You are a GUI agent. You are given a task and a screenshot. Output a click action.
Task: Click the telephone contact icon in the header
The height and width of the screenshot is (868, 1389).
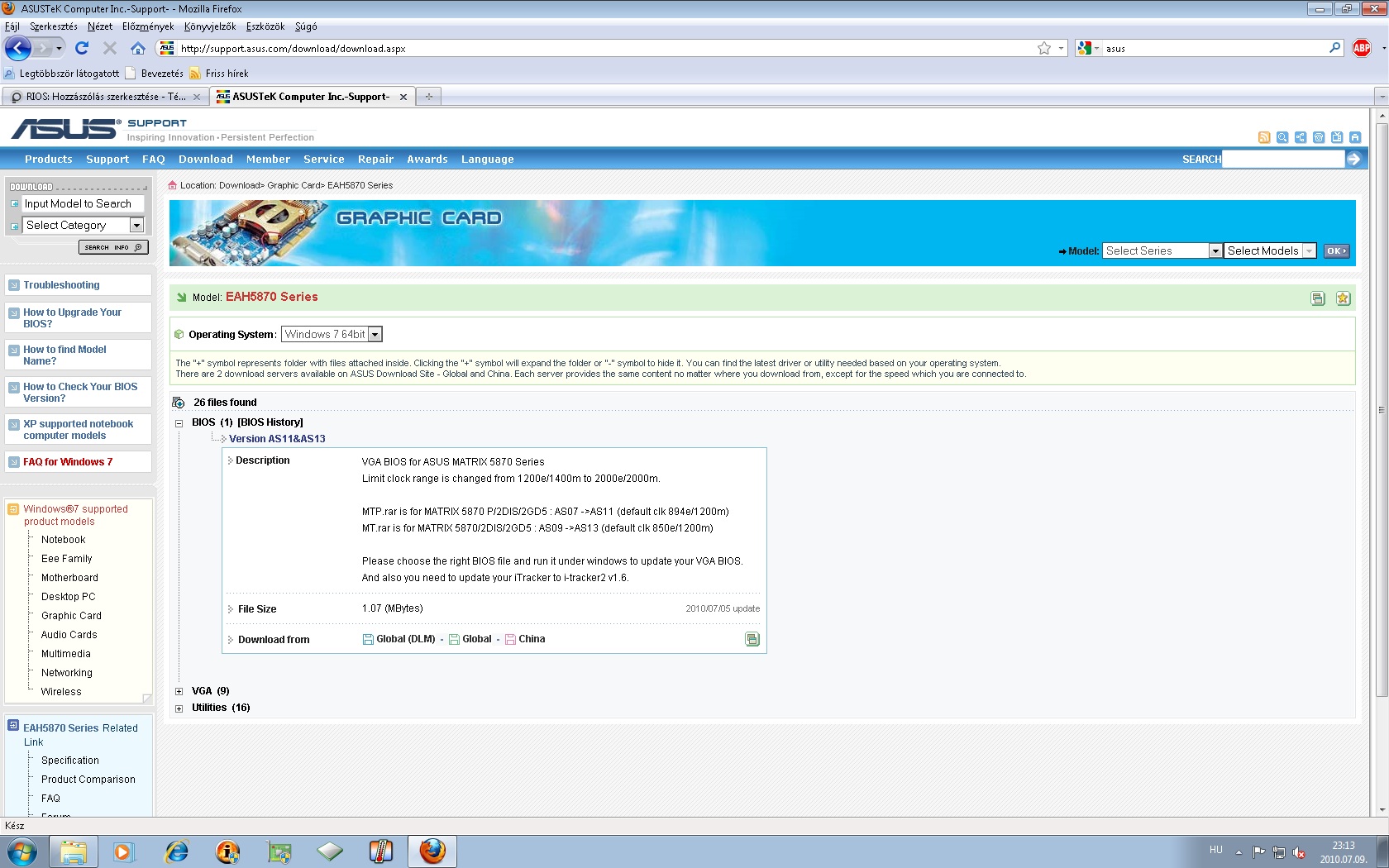(1319, 137)
